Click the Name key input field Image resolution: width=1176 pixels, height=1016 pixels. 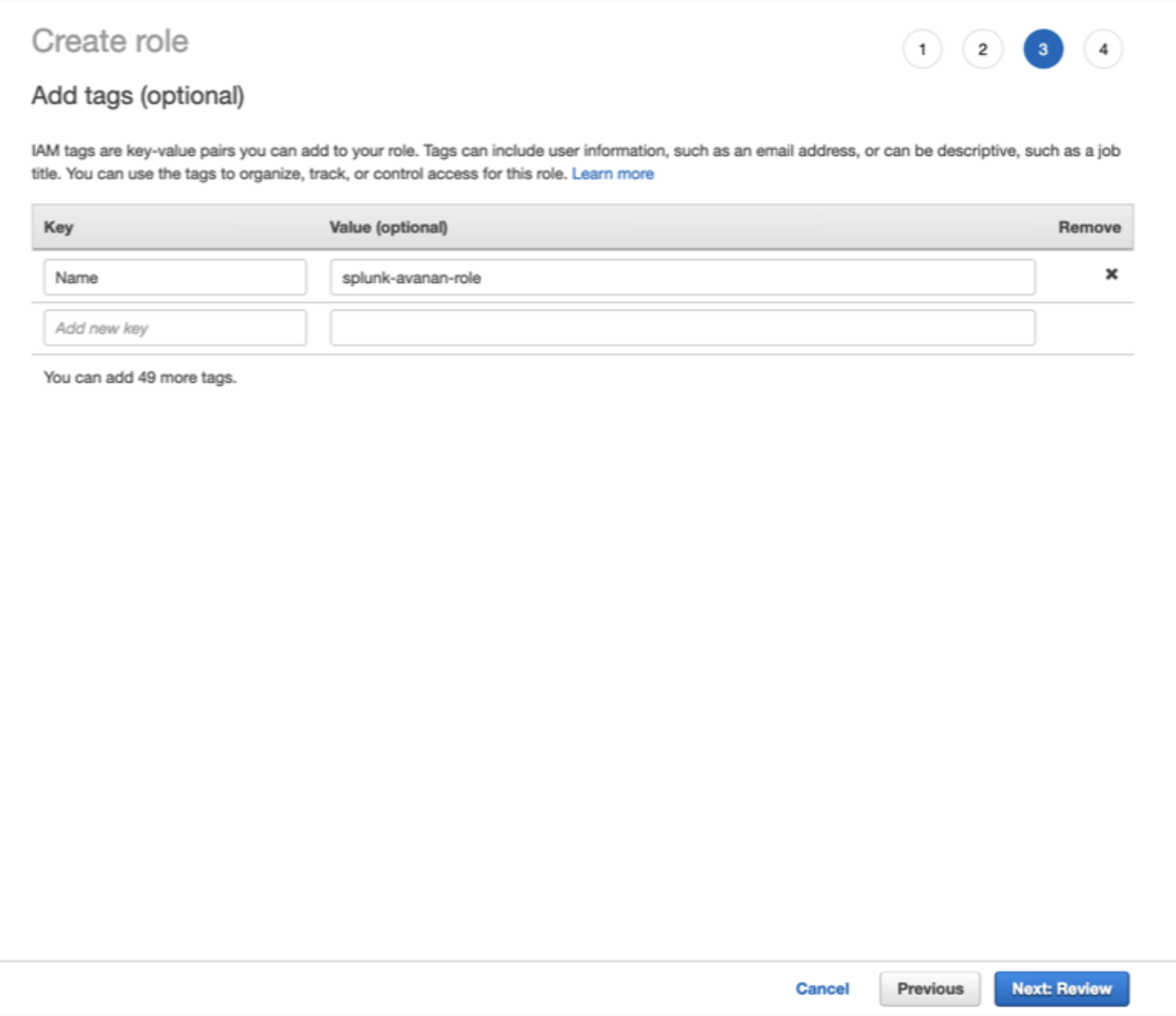pyautogui.click(x=175, y=277)
